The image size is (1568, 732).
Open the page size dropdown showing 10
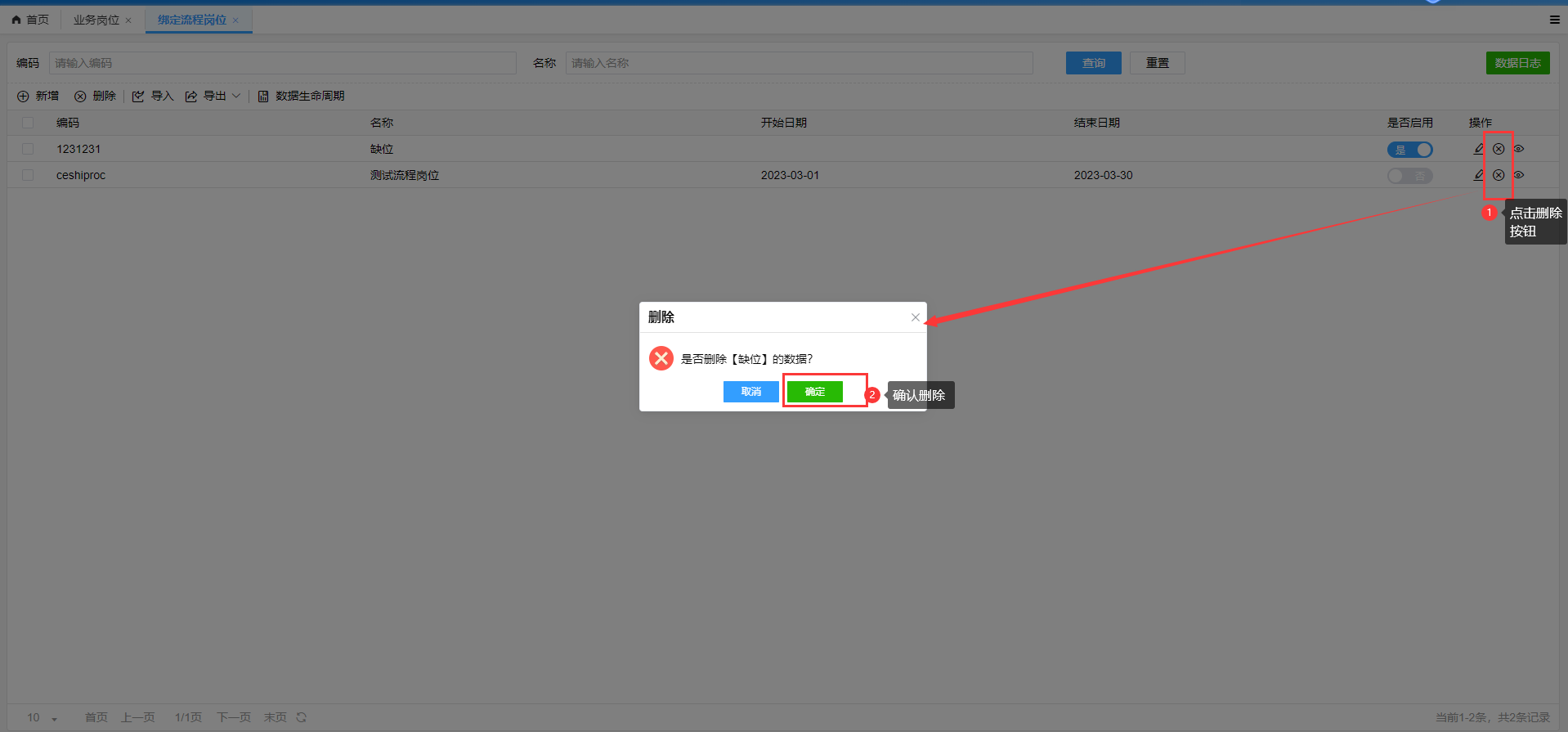click(x=43, y=717)
